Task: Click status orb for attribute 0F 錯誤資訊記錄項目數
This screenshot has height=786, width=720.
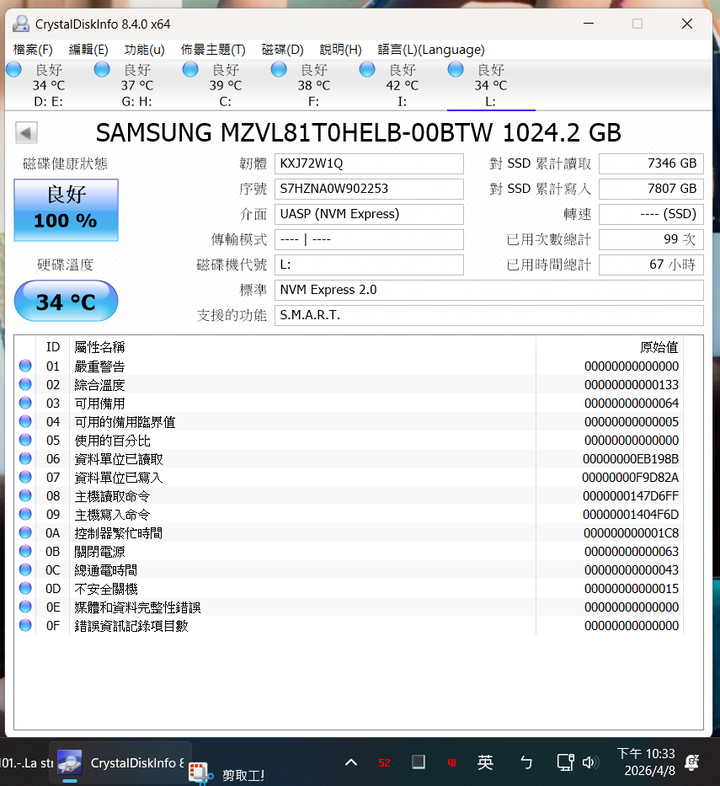Action: point(25,626)
